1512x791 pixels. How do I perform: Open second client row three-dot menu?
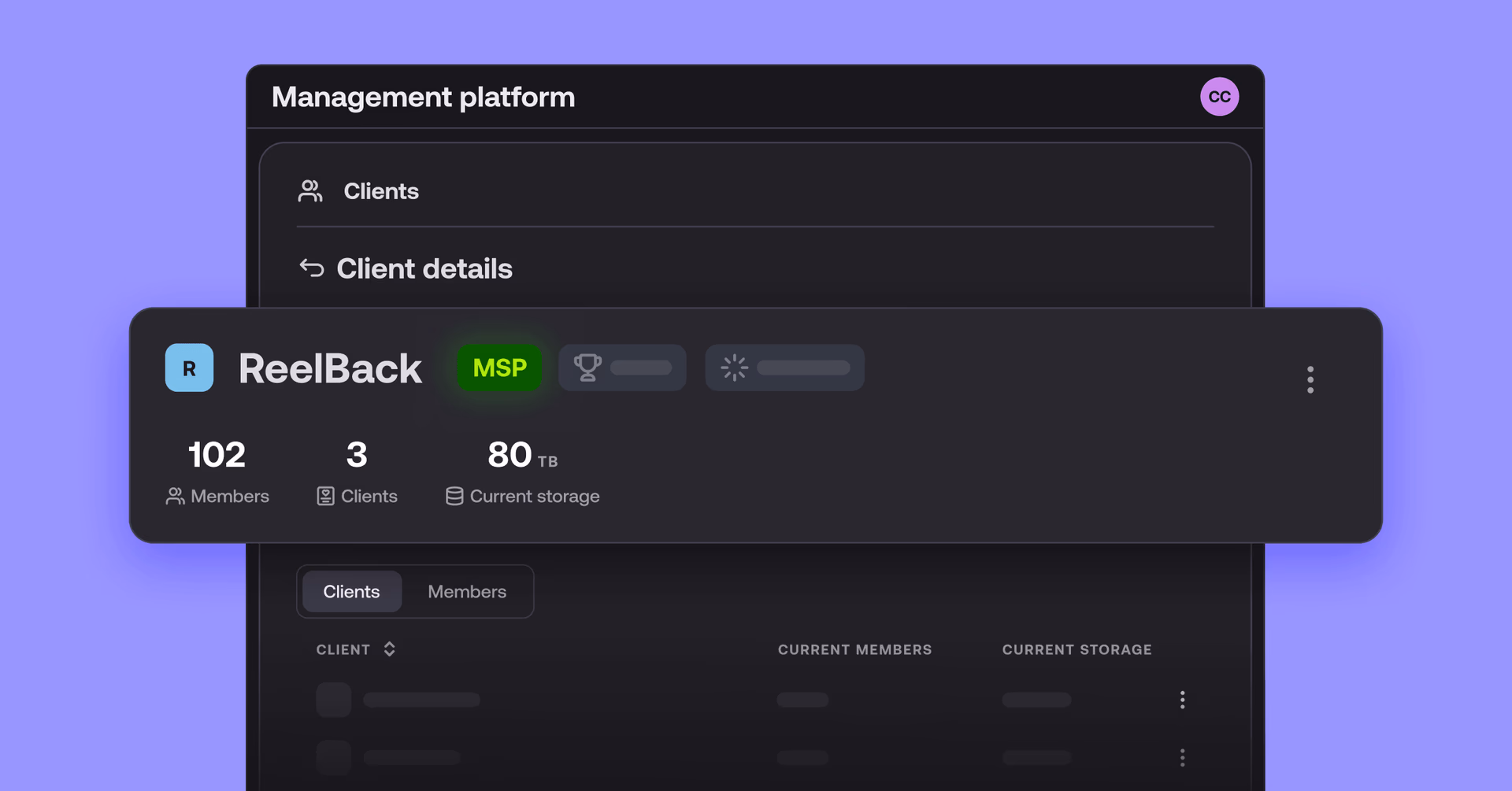pos(1182,757)
